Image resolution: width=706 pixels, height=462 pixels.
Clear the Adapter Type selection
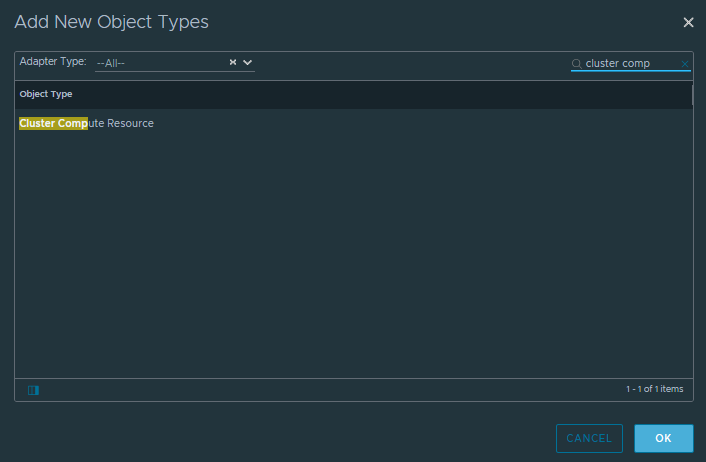pyautogui.click(x=233, y=62)
